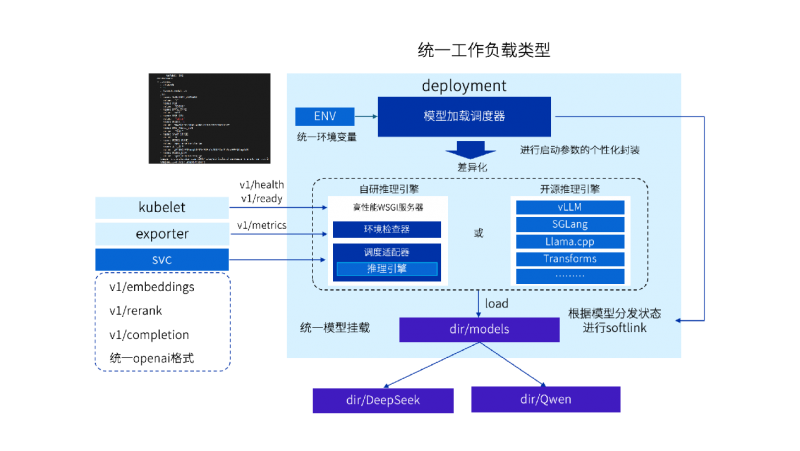Click the v1/embeddings label
This screenshot has height=451, width=800.
(152, 287)
